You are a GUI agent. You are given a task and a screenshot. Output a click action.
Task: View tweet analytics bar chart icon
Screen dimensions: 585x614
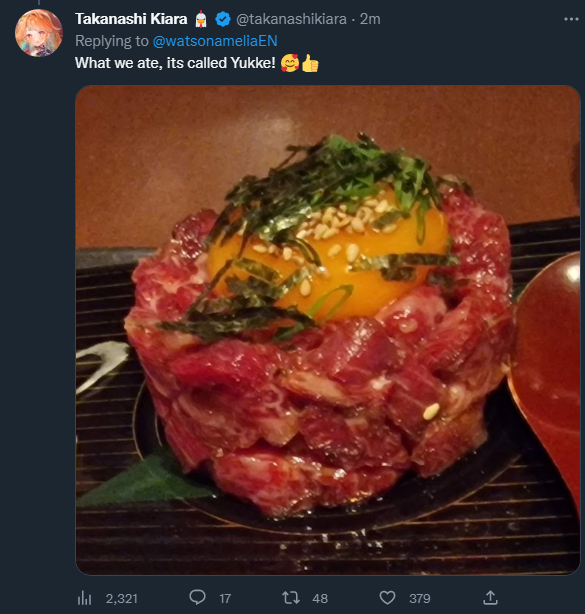click(x=84, y=598)
